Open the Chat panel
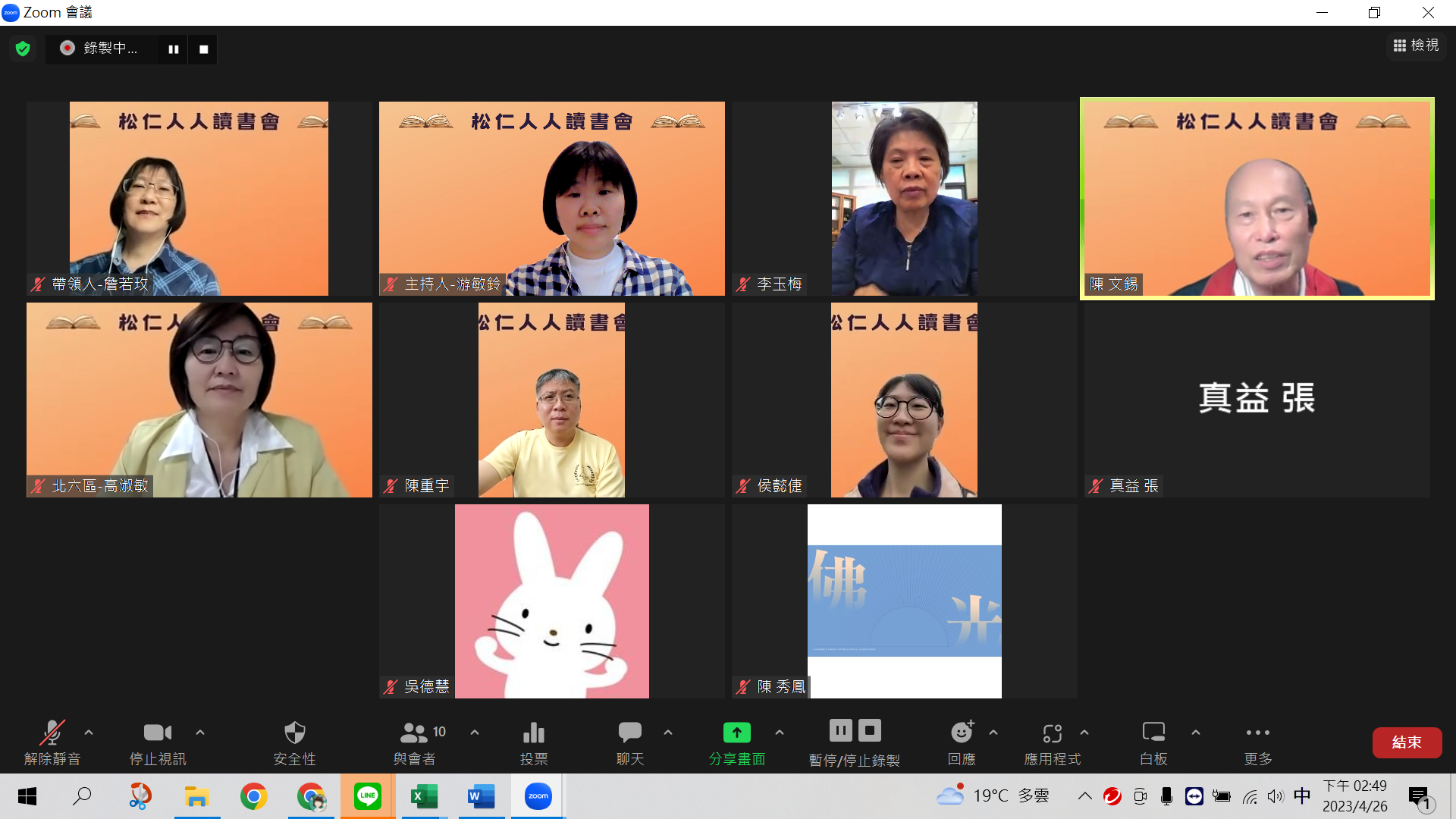The height and width of the screenshot is (819, 1456). click(x=629, y=733)
